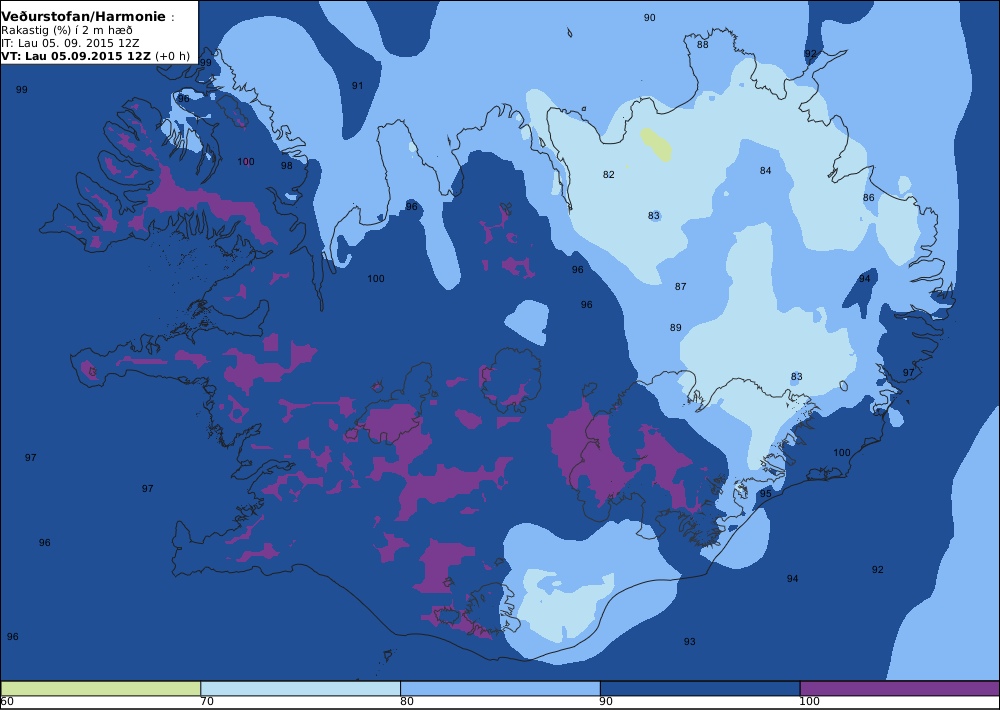Click the purple 100 legend swatch

tap(900, 688)
